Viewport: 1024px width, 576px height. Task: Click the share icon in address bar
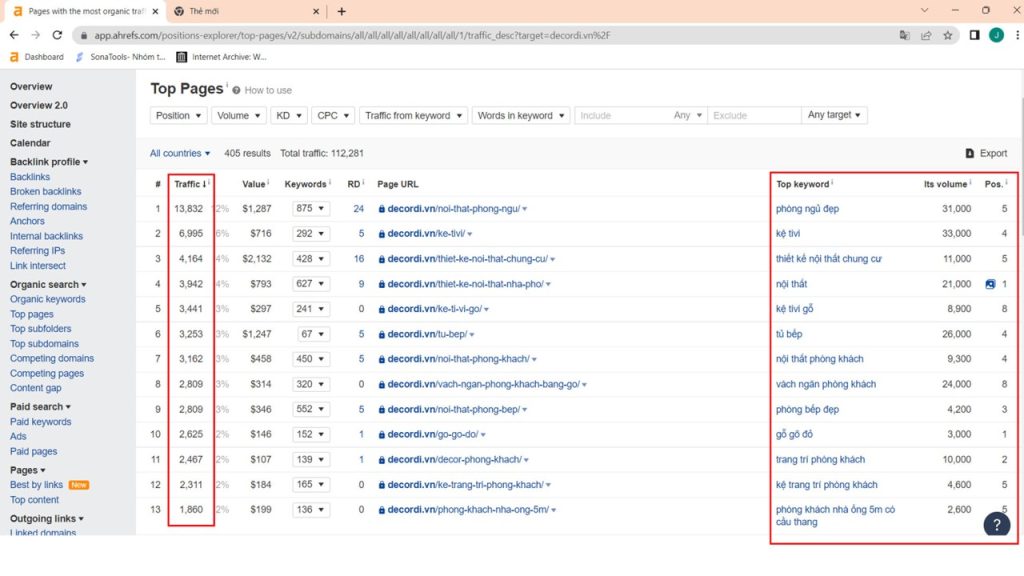point(926,35)
